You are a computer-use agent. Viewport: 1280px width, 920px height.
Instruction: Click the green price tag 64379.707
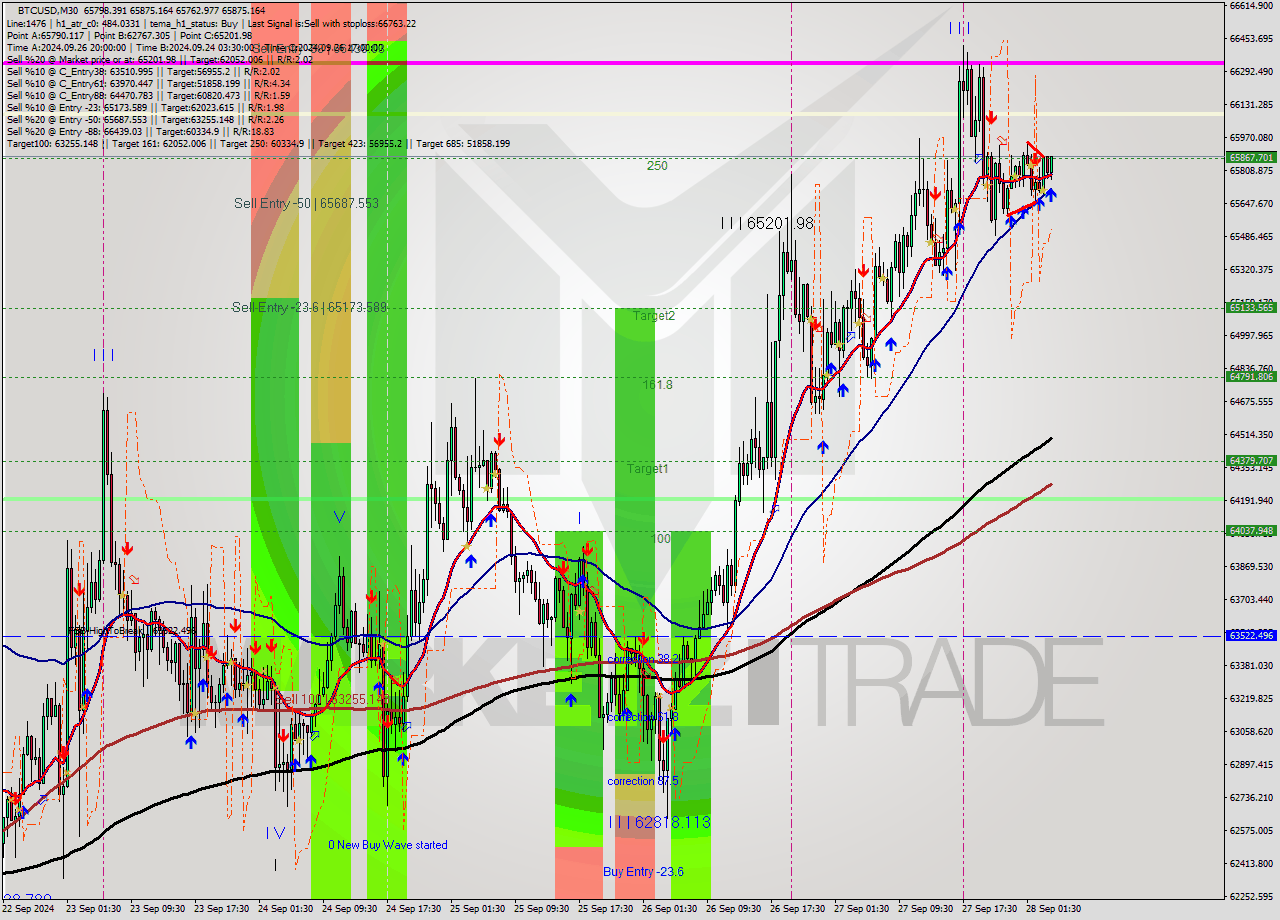tap(1251, 461)
